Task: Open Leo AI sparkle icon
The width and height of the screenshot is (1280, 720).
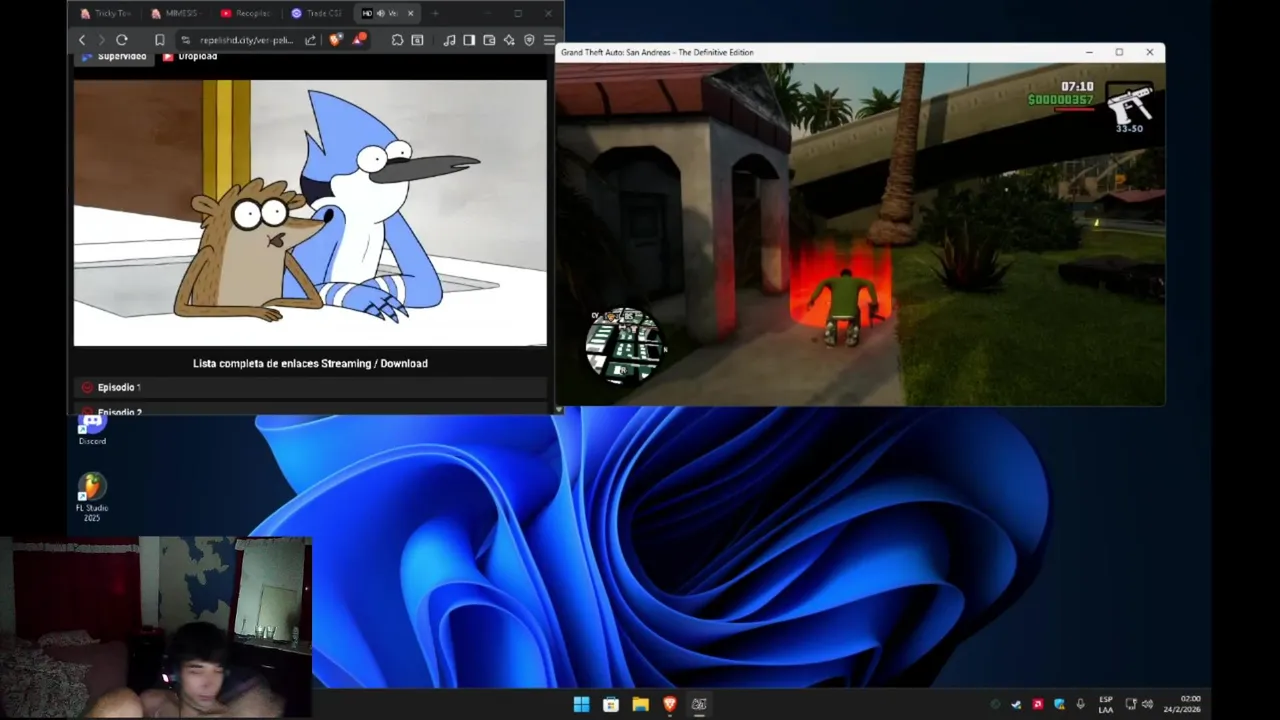Action: pyautogui.click(x=509, y=40)
